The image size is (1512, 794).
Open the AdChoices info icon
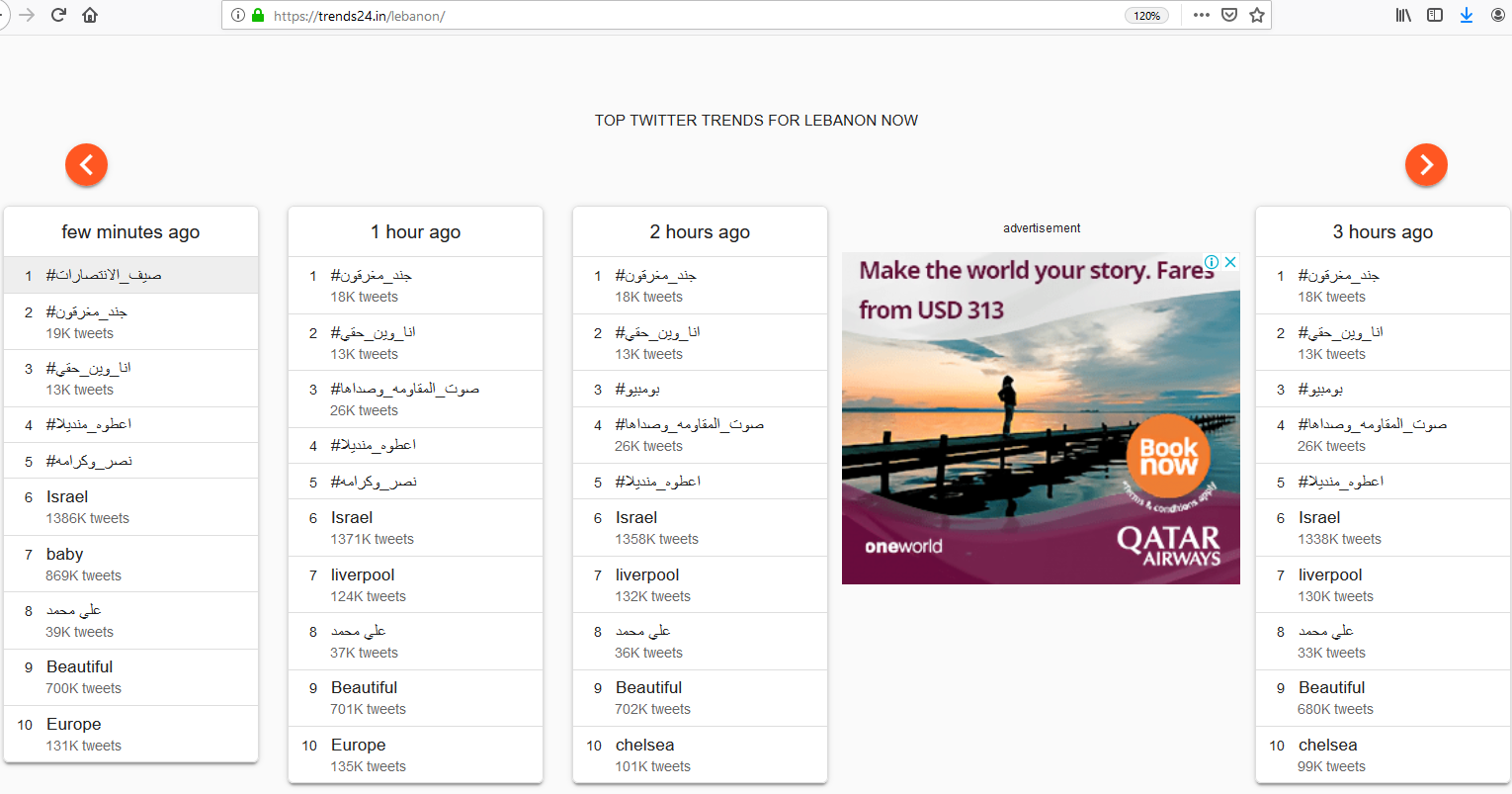pos(1212,262)
